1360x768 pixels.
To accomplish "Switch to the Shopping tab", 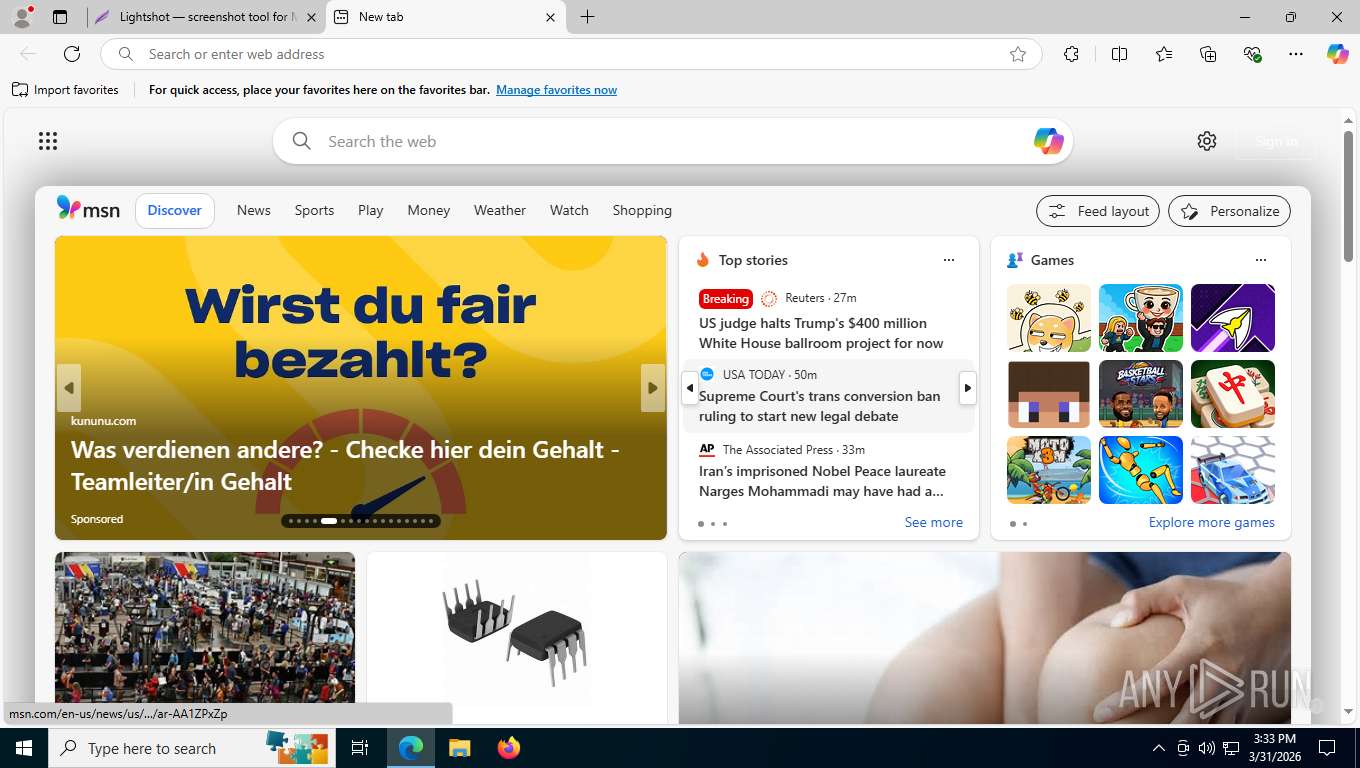I will (642, 210).
